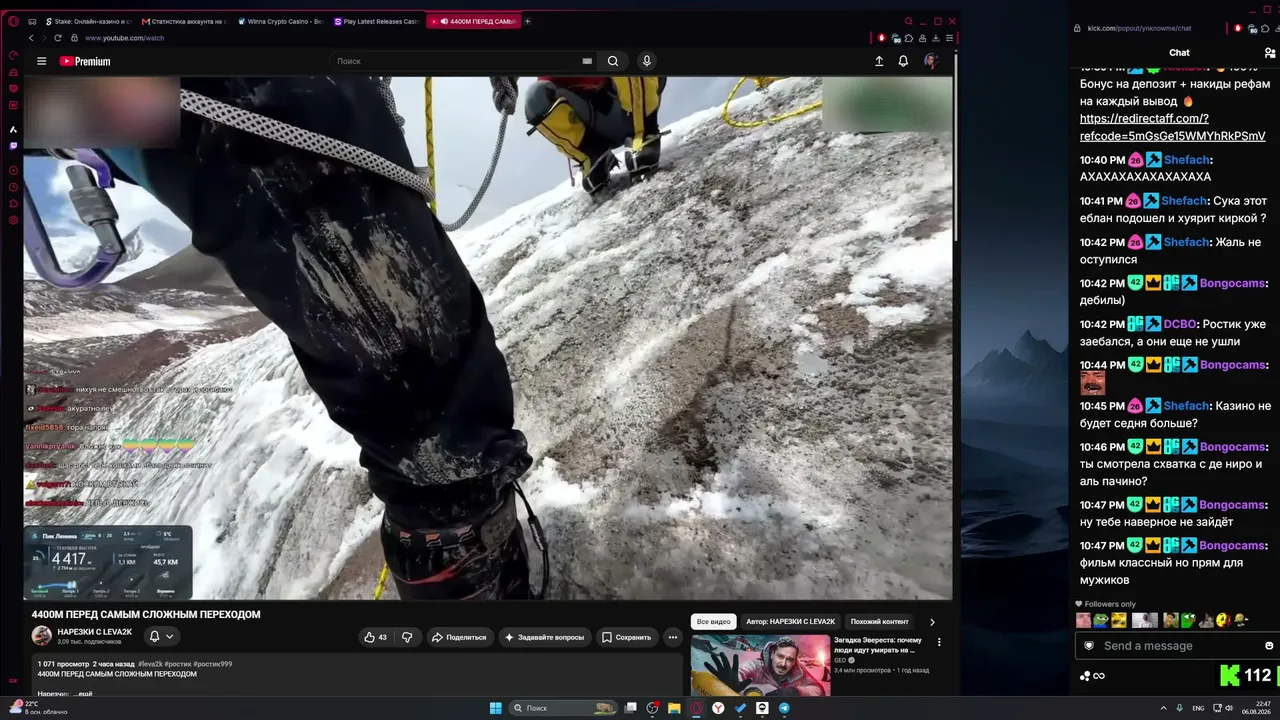Save the video with 'Сохранить'
This screenshot has height=720, width=1280.
[627, 637]
